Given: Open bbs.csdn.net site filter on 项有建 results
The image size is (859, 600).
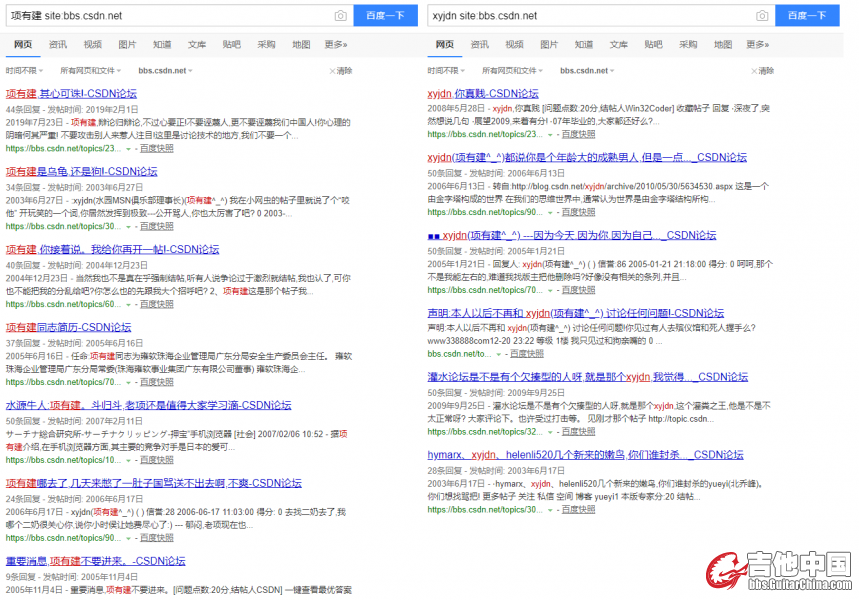Looking at the screenshot, I should tap(165, 71).
